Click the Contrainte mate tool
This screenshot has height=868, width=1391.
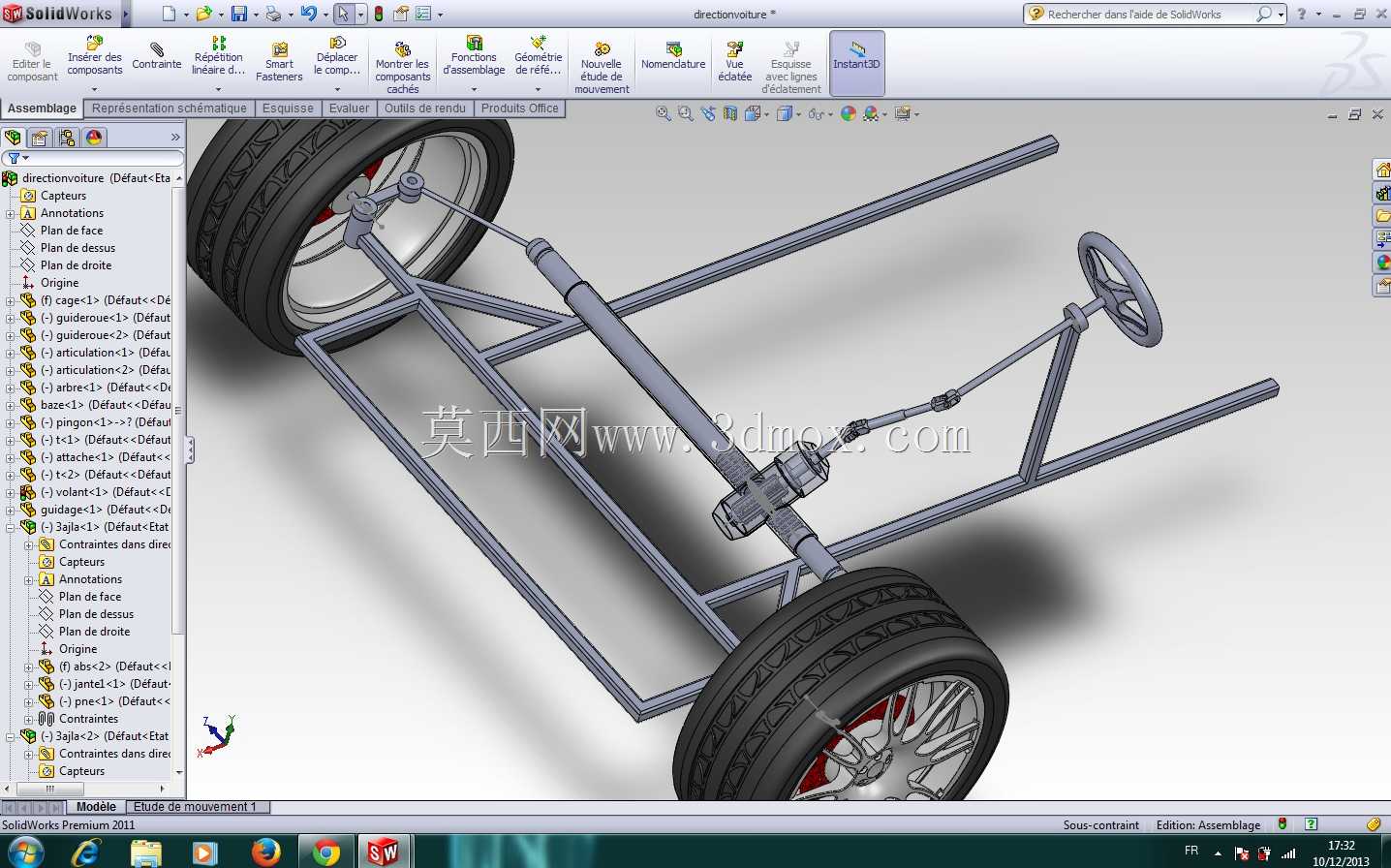pos(157,56)
